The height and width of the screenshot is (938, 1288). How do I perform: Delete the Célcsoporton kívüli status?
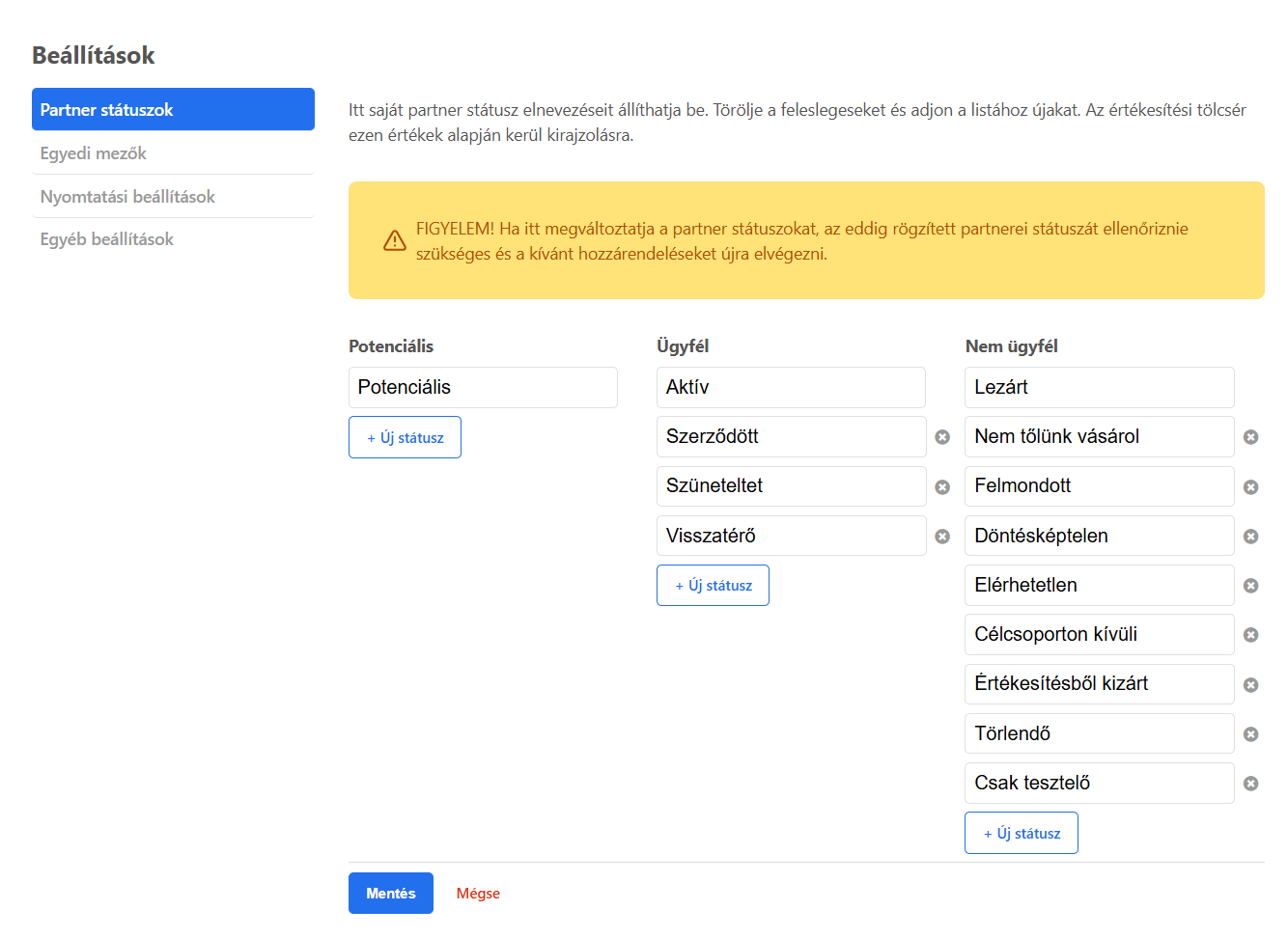pyautogui.click(x=1251, y=634)
